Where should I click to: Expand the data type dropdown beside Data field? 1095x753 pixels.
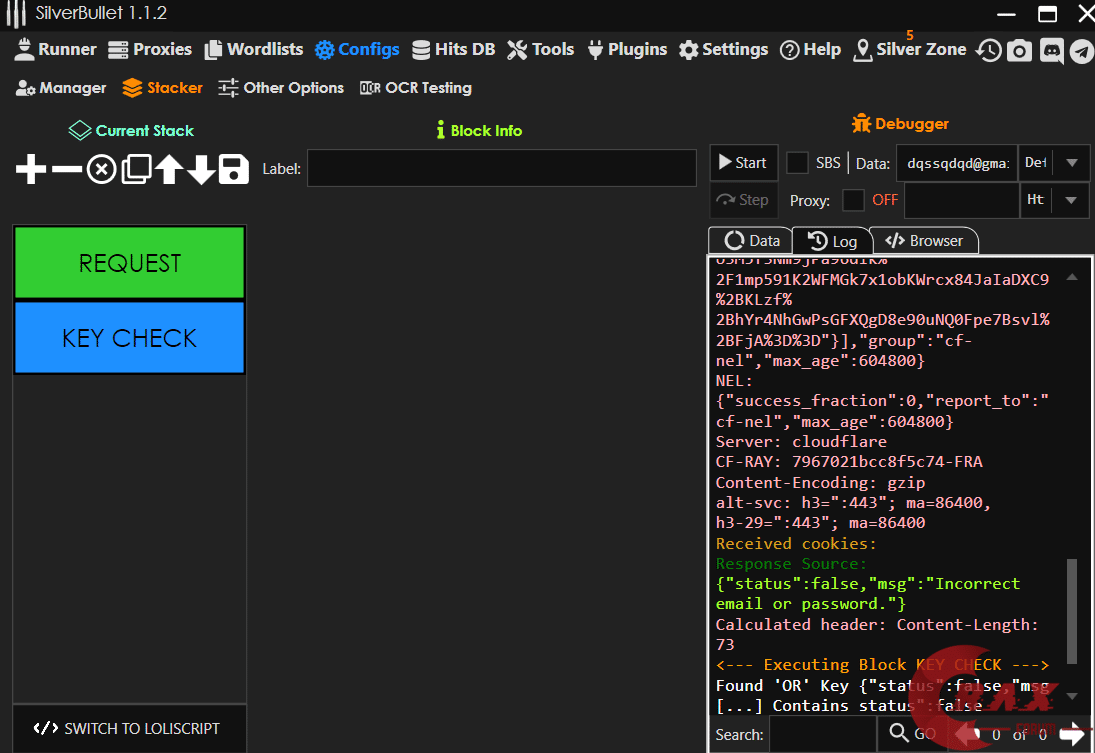1071,163
